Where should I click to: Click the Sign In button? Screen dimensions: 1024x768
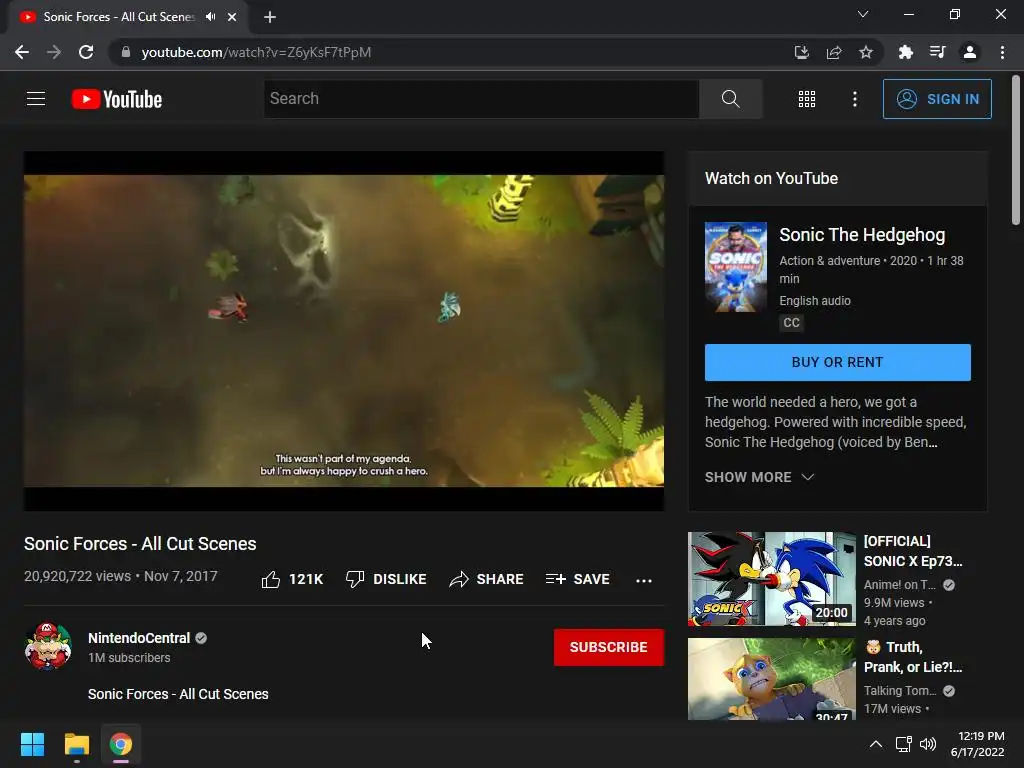(937, 99)
